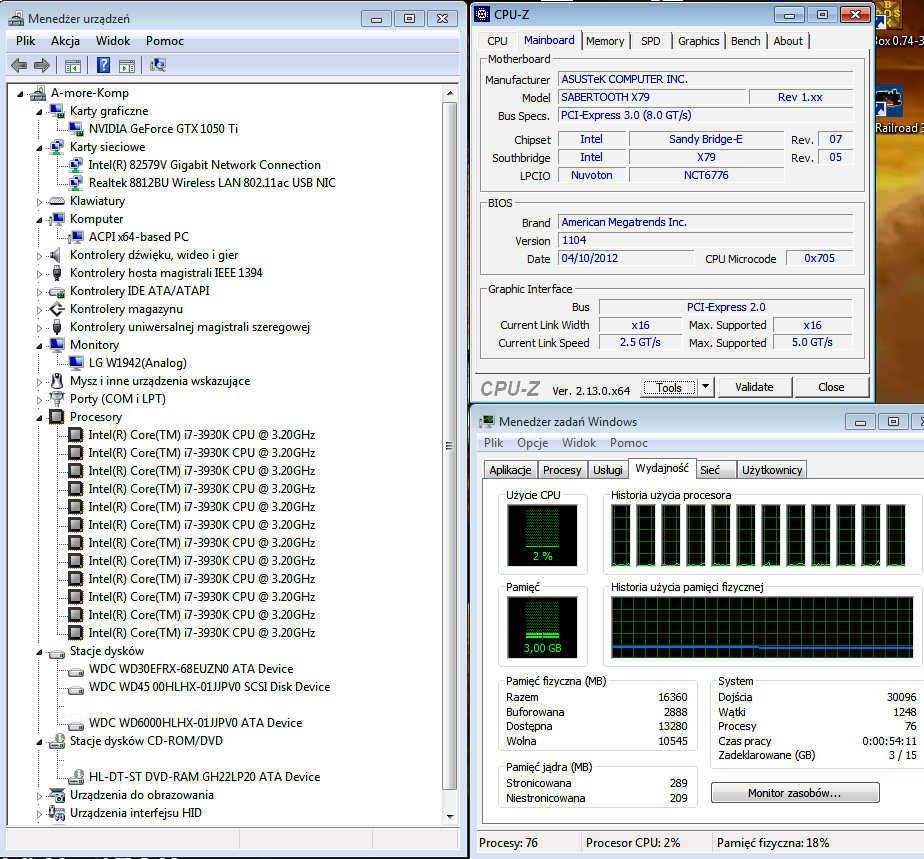Select the LG W1942(Analog) monitor entry

(x=137, y=363)
